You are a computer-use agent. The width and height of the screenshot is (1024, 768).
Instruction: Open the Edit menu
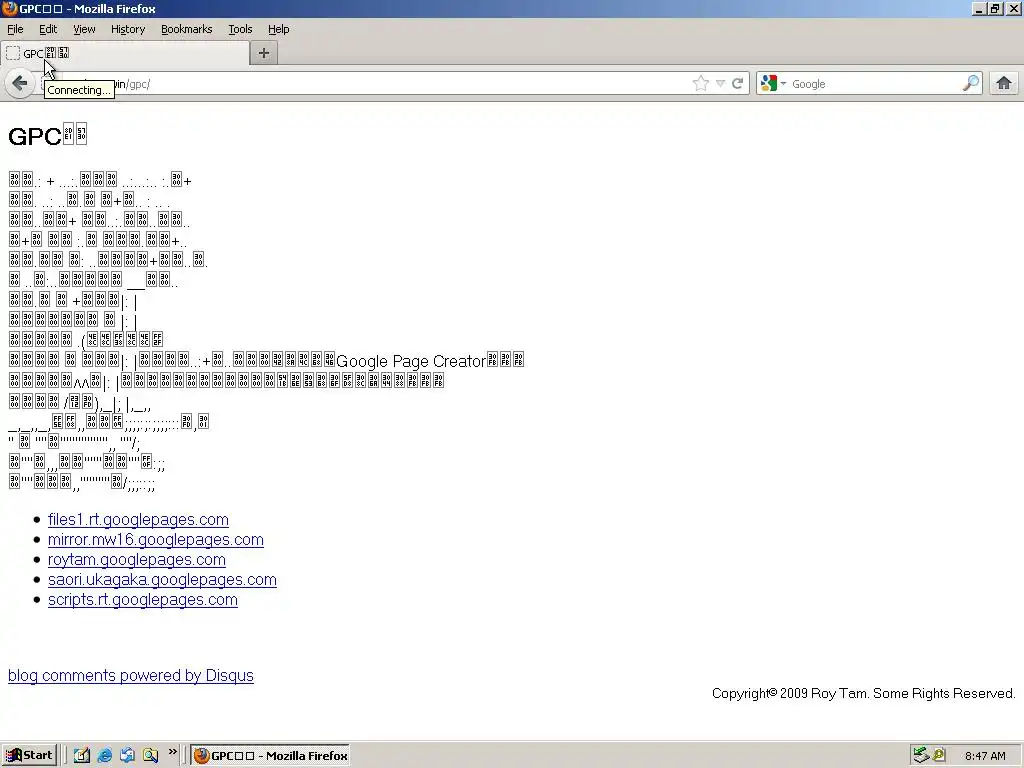pos(48,29)
